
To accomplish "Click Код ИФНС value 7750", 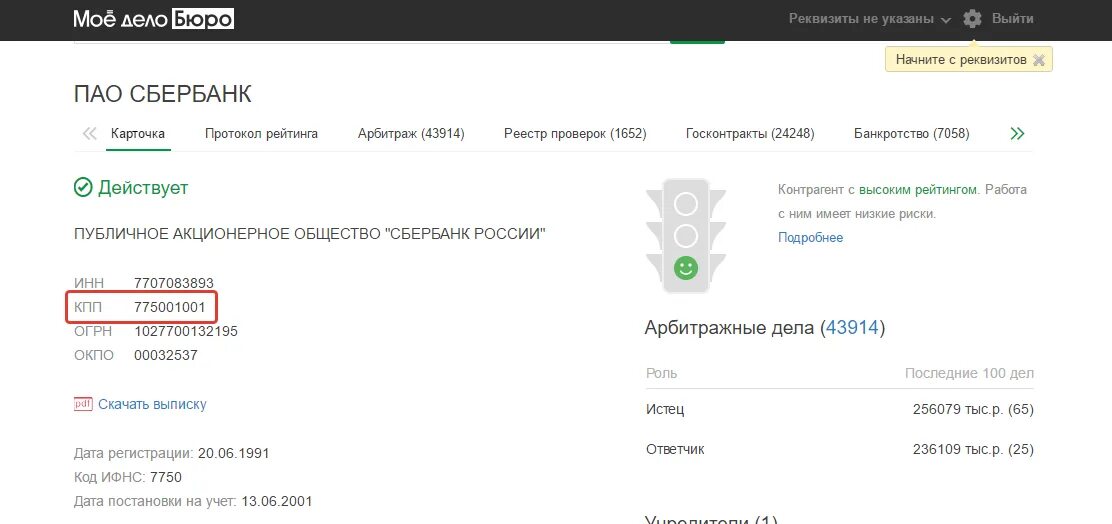I will (165, 477).
